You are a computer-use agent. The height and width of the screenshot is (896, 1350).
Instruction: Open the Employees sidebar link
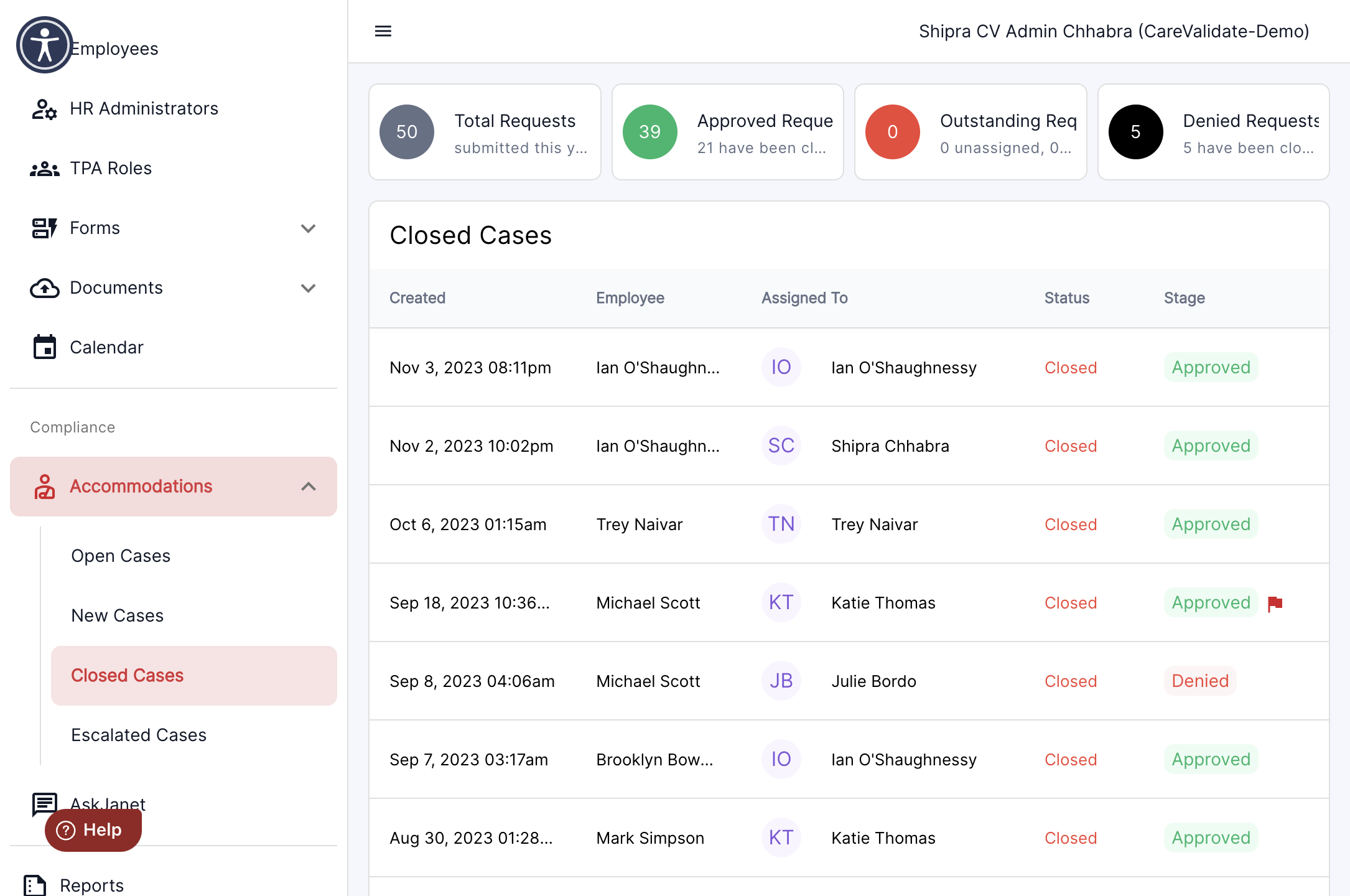(114, 49)
